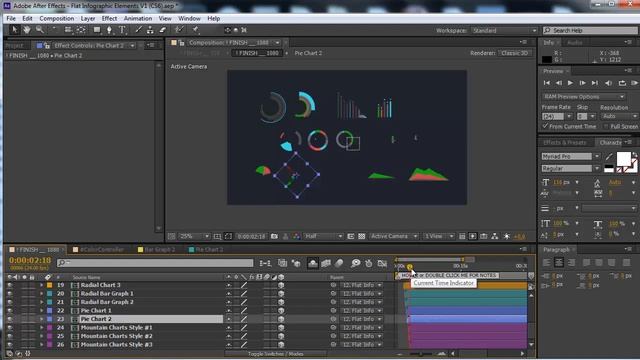The height and width of the screenshot is (360, 640).
Task: Toggle transparency grid in composition viewer
Action: point(362,236)
